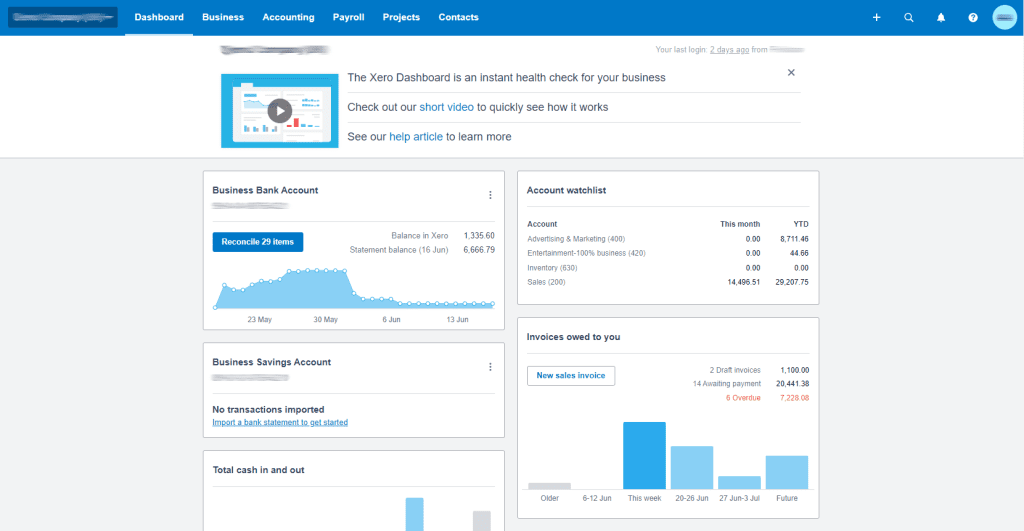
Task: Open the search icon in header
Action: [908, 18]
